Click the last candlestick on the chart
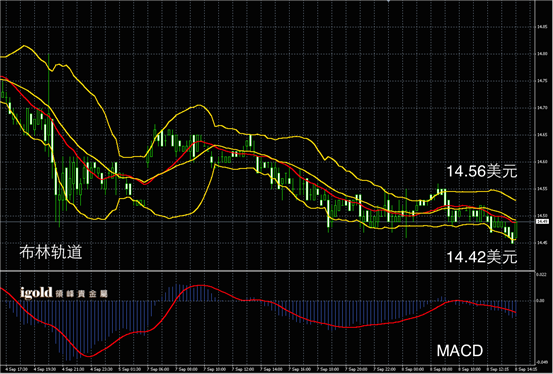553x374 pixels. point(516,230)
